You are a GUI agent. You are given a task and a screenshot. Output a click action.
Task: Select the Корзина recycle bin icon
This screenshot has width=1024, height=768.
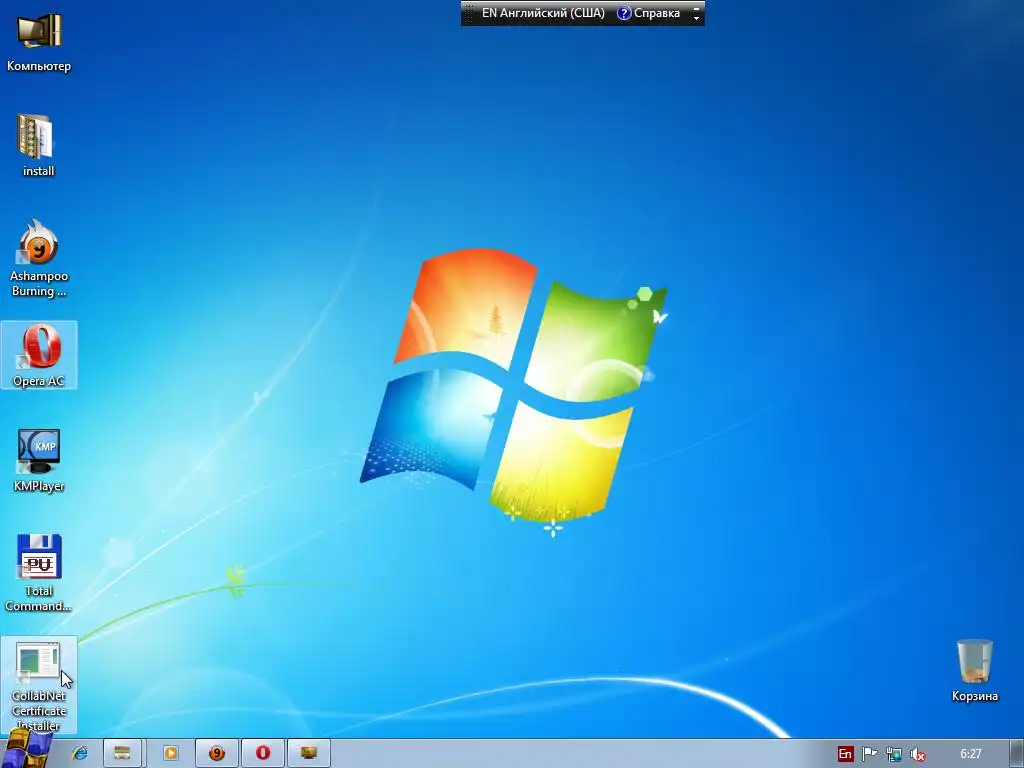[x=974, y=671]
